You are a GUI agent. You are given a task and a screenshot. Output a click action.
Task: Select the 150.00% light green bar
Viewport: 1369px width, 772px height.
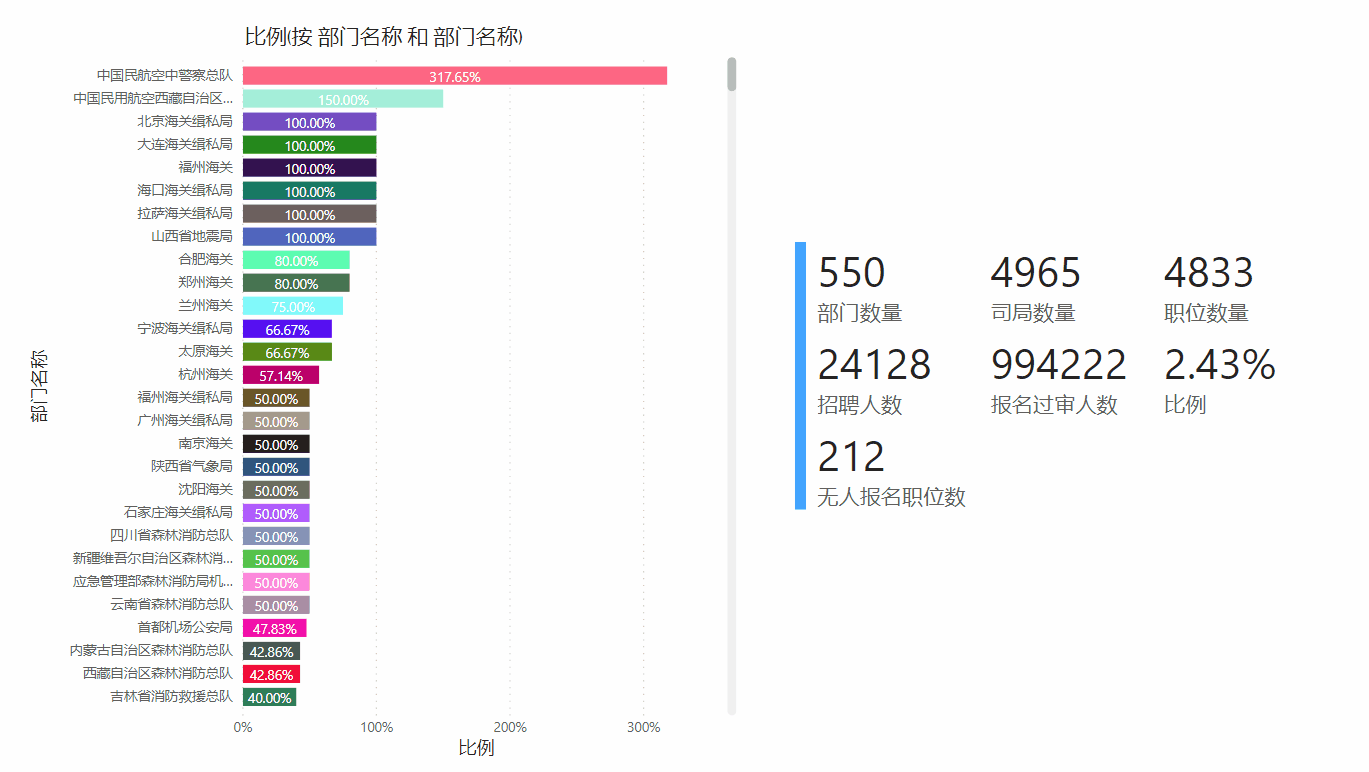pos(342,99)
